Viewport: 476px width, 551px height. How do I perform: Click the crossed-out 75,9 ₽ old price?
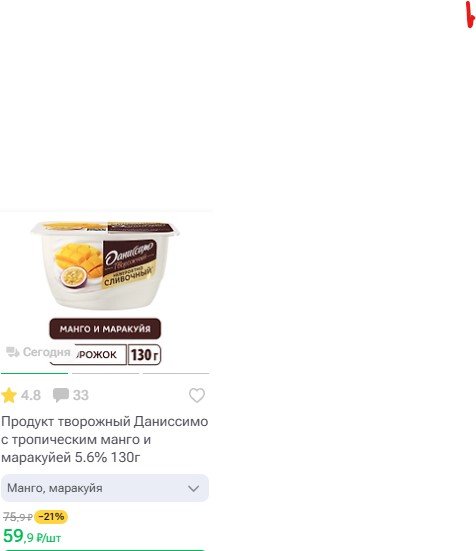[x=18, y=517]
